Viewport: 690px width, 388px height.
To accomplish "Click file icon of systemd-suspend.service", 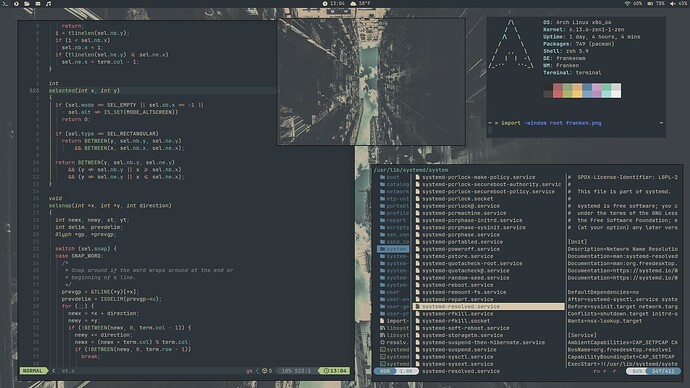I will tap(418, 350).
